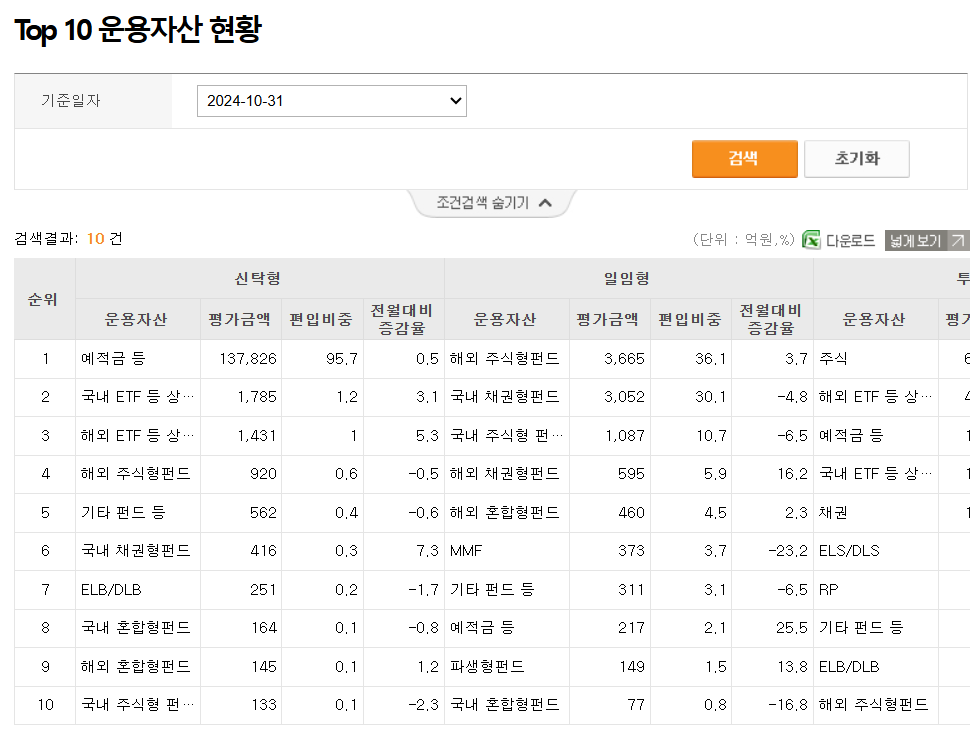Viewport: 976px width, 741px height.
Task: Click 신탁형 전월대비 증감율 header
Action: coord(402,319)
